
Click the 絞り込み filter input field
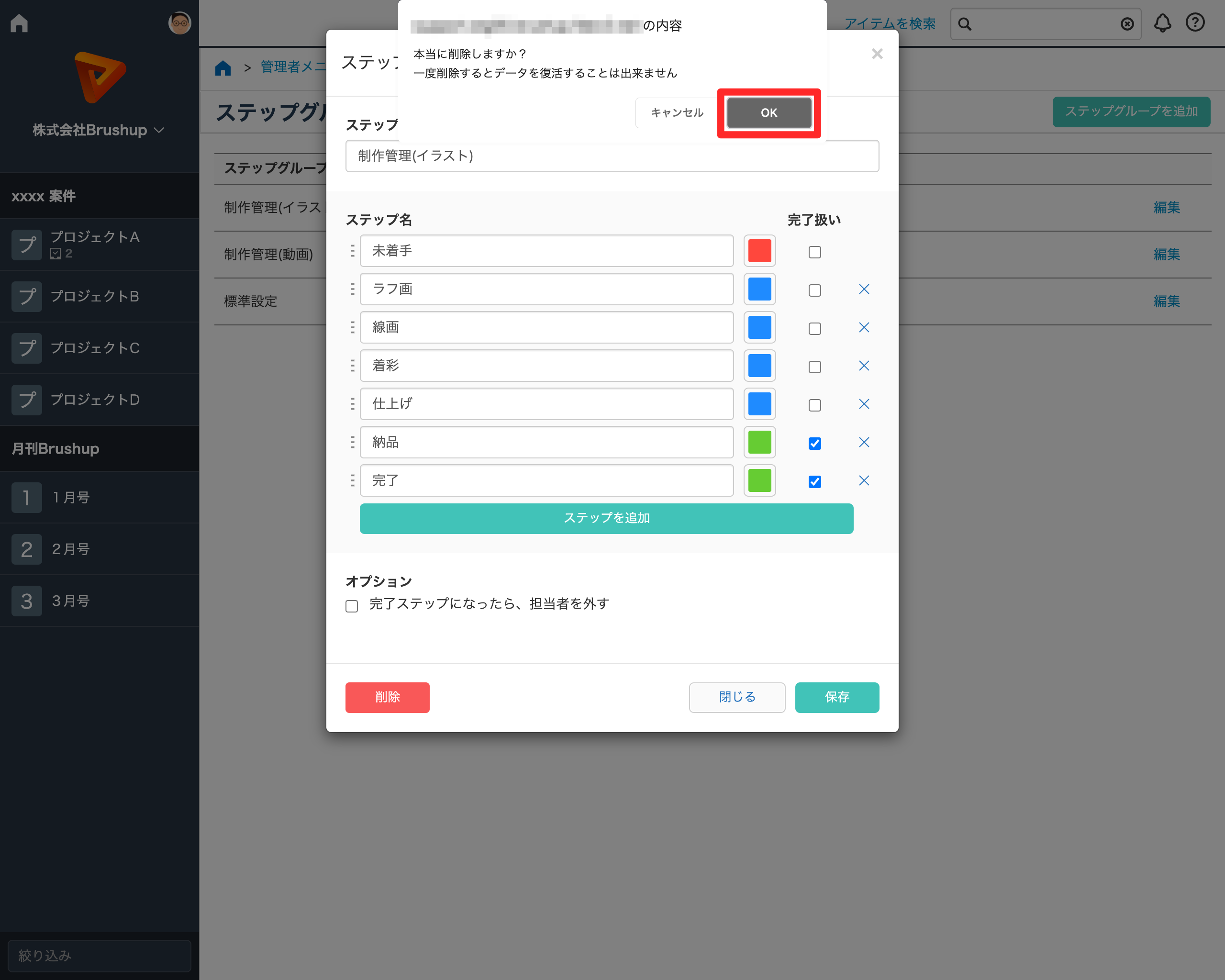tap(99, 955)
